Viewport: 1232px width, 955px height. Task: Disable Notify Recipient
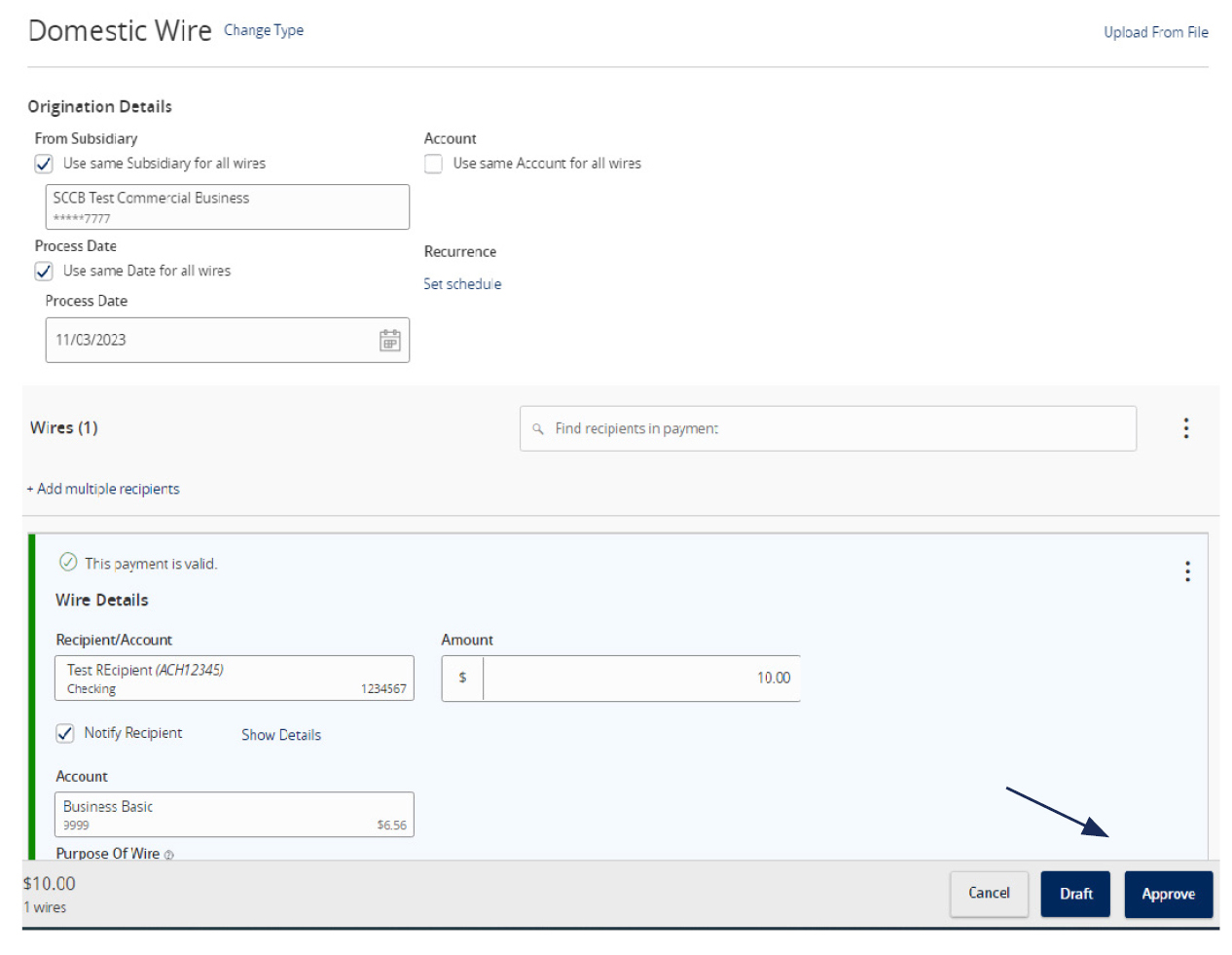(64, 733)
